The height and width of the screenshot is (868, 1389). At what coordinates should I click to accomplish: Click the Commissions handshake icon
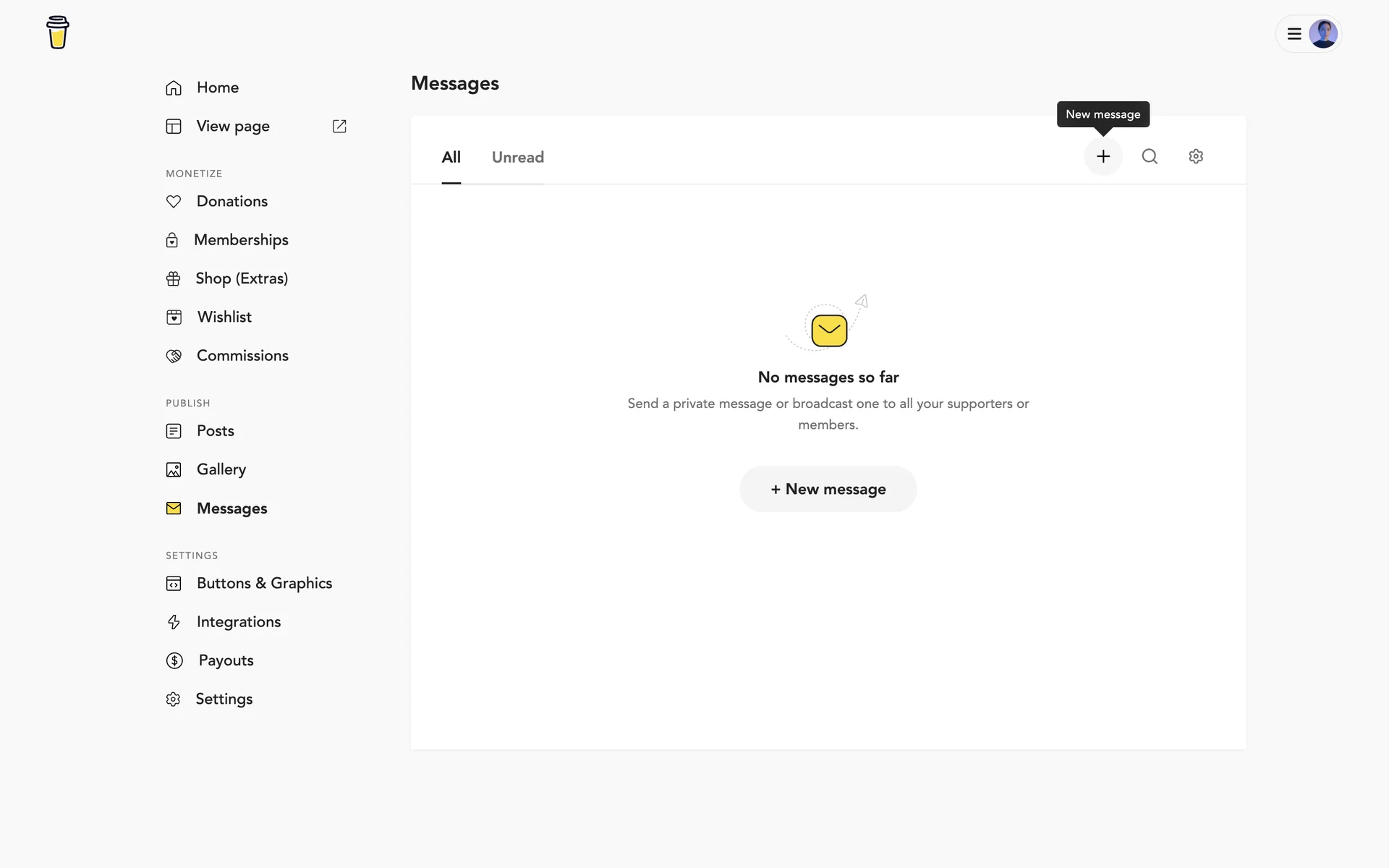[174, 356]
